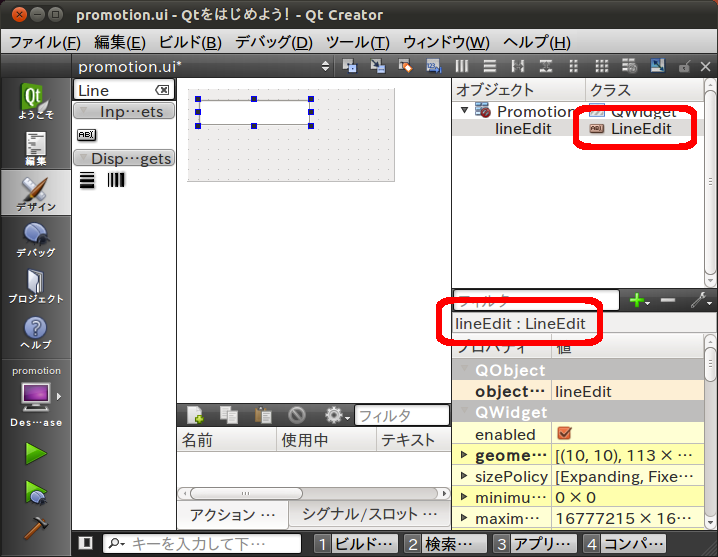Toggle the sidebar visibility button in status bar
This screenshot has width=718, height=557.
(86, 543)
